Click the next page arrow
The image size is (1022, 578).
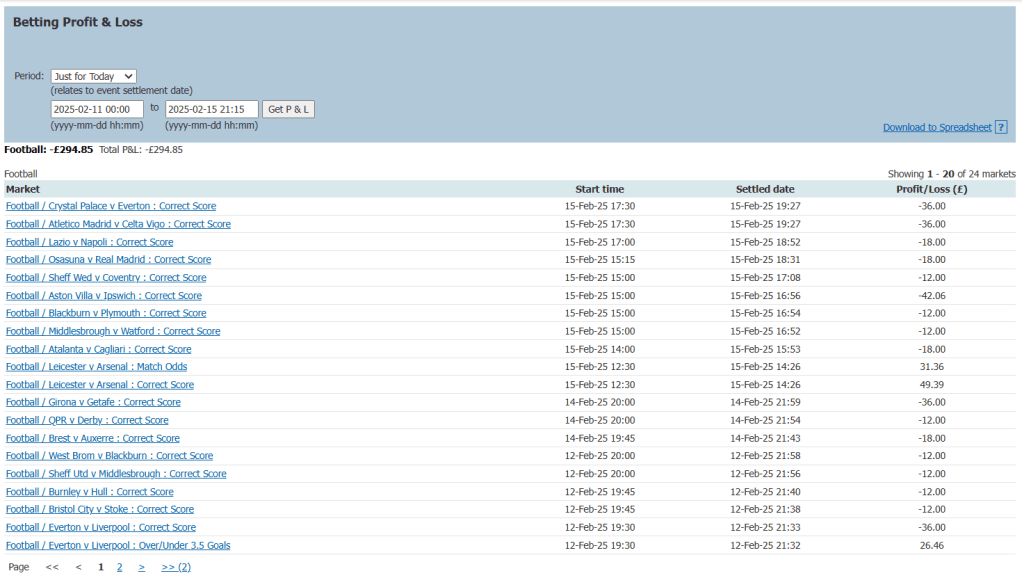click(141, 567)
